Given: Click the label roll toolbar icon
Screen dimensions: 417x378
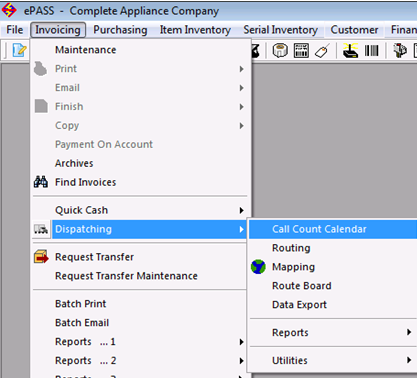Looking at the screenshot, I should (280, 51).
